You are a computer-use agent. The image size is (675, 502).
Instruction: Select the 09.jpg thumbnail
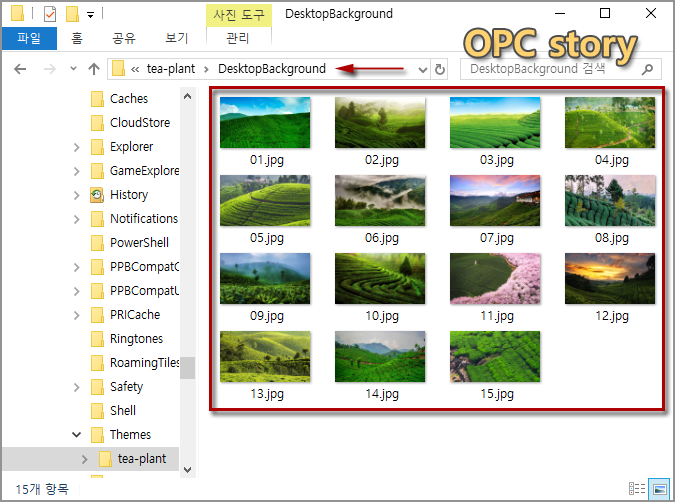point(265,279)
